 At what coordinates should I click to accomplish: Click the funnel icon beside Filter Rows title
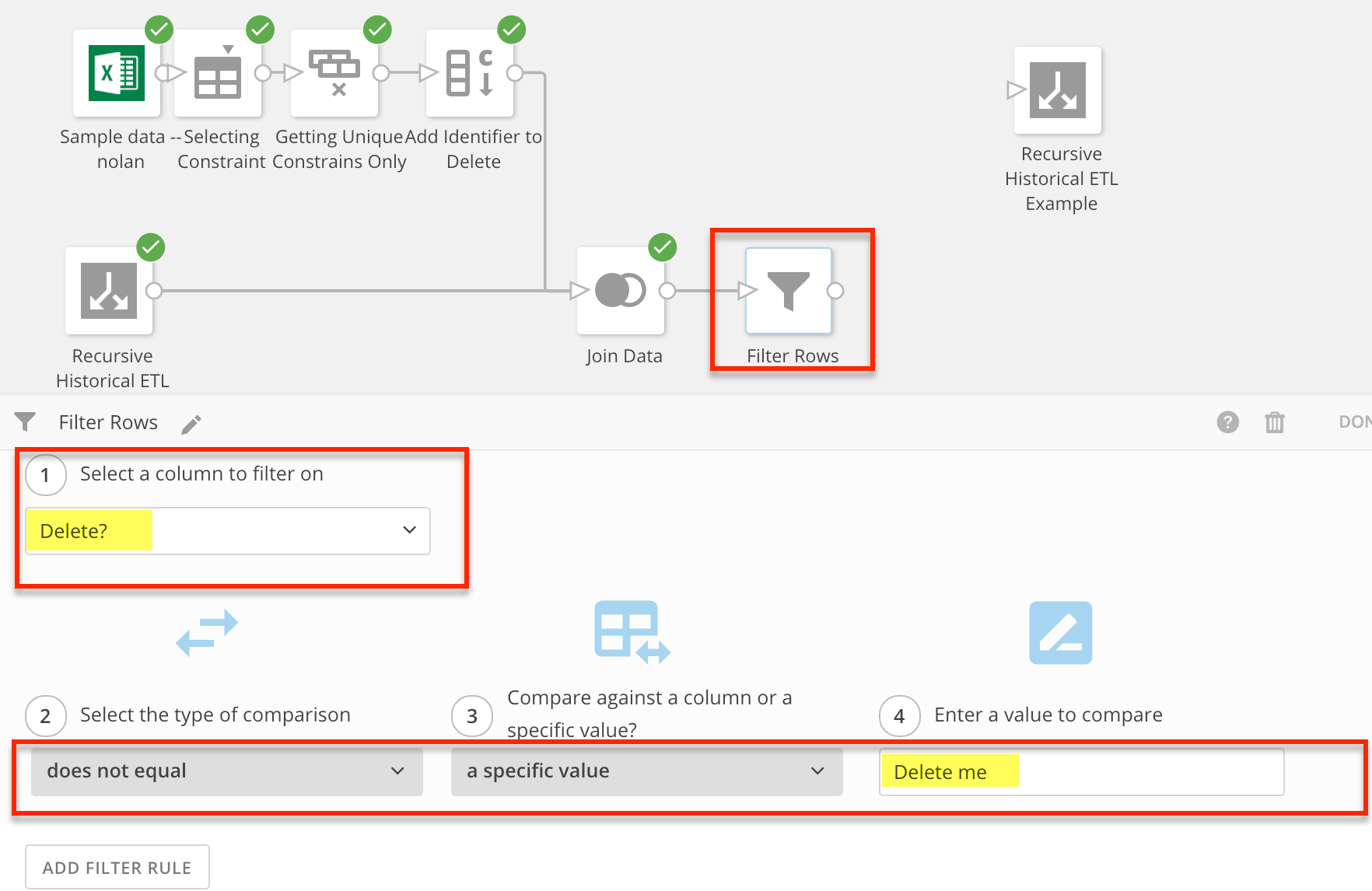pos(26,422)
